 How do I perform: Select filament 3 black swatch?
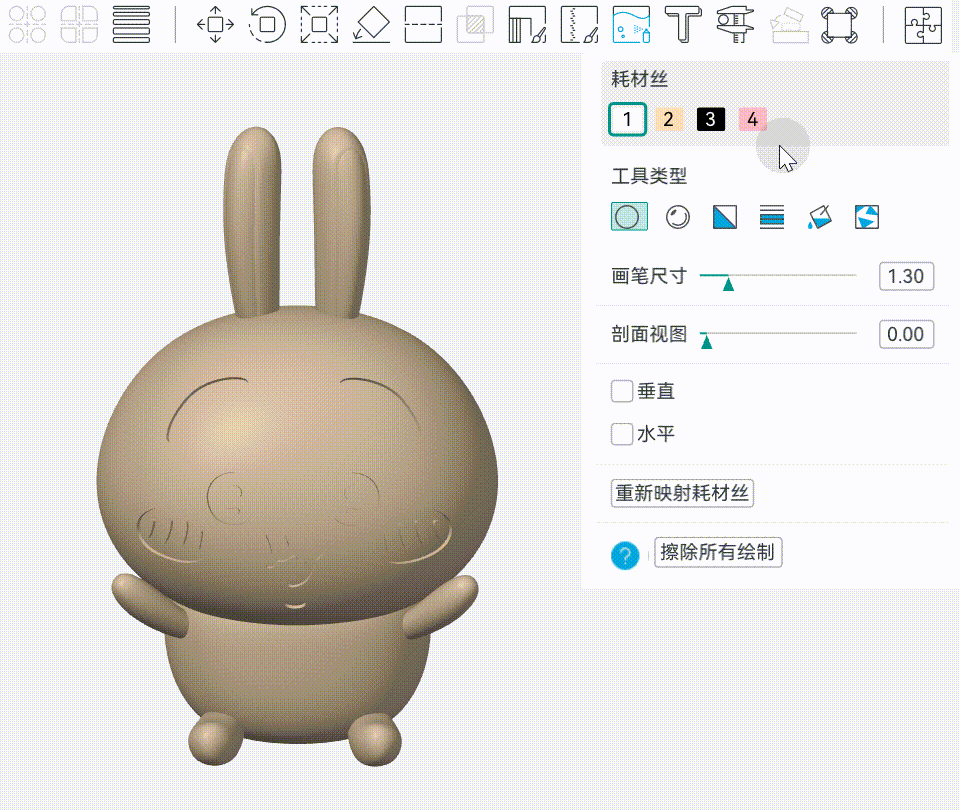click(x=711, y=119)
